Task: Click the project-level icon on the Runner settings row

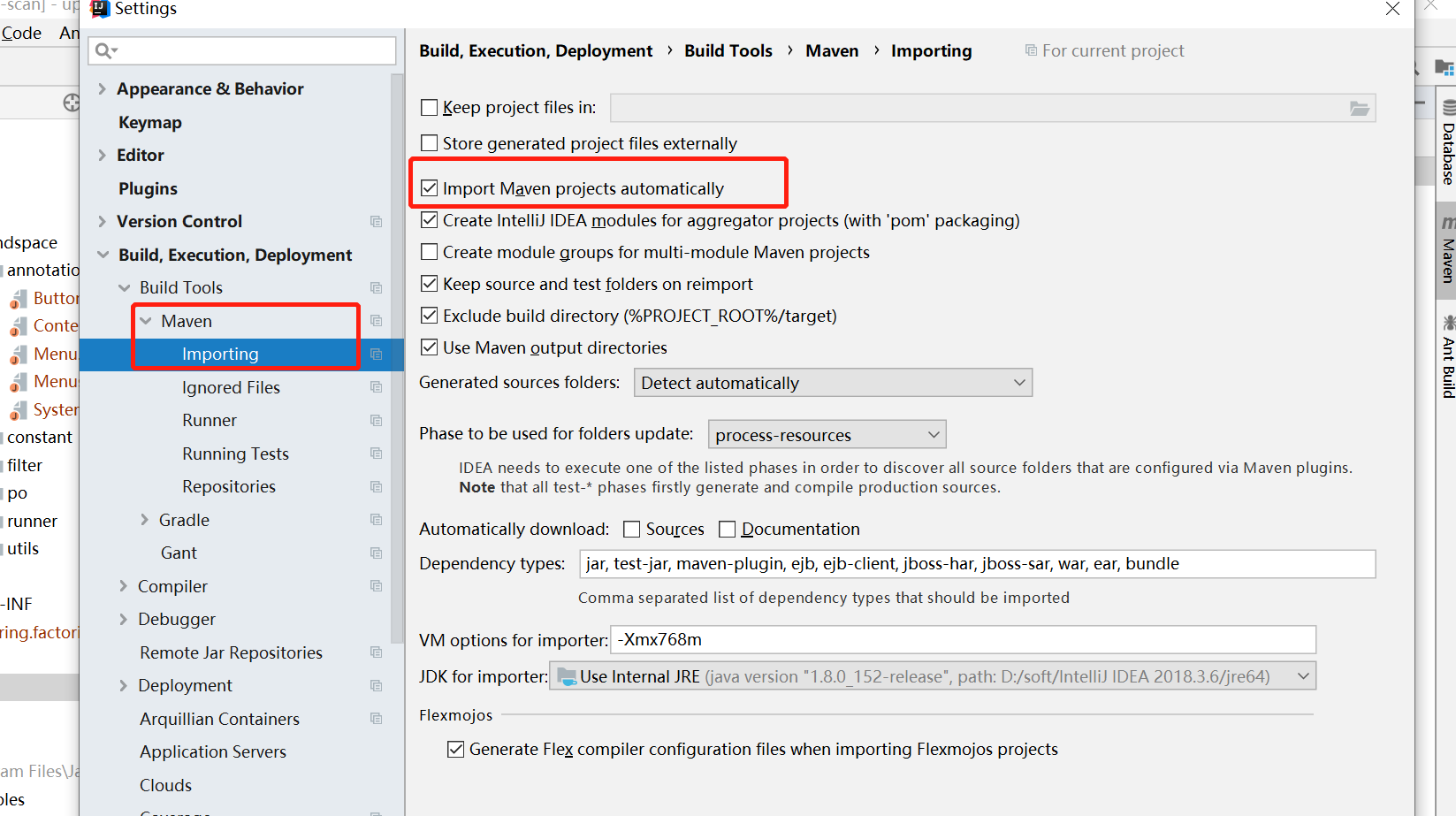Action: tap(376, 420)
